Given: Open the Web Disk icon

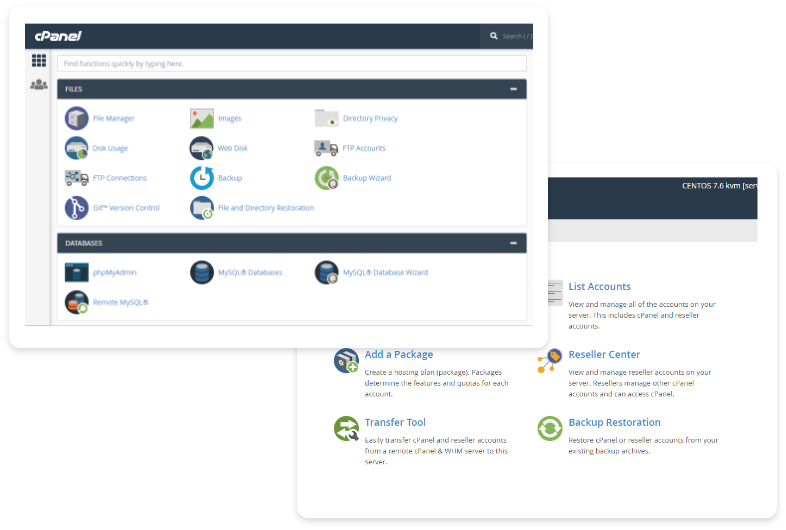Looking at the screenshot, I should (x=202, y=148).
